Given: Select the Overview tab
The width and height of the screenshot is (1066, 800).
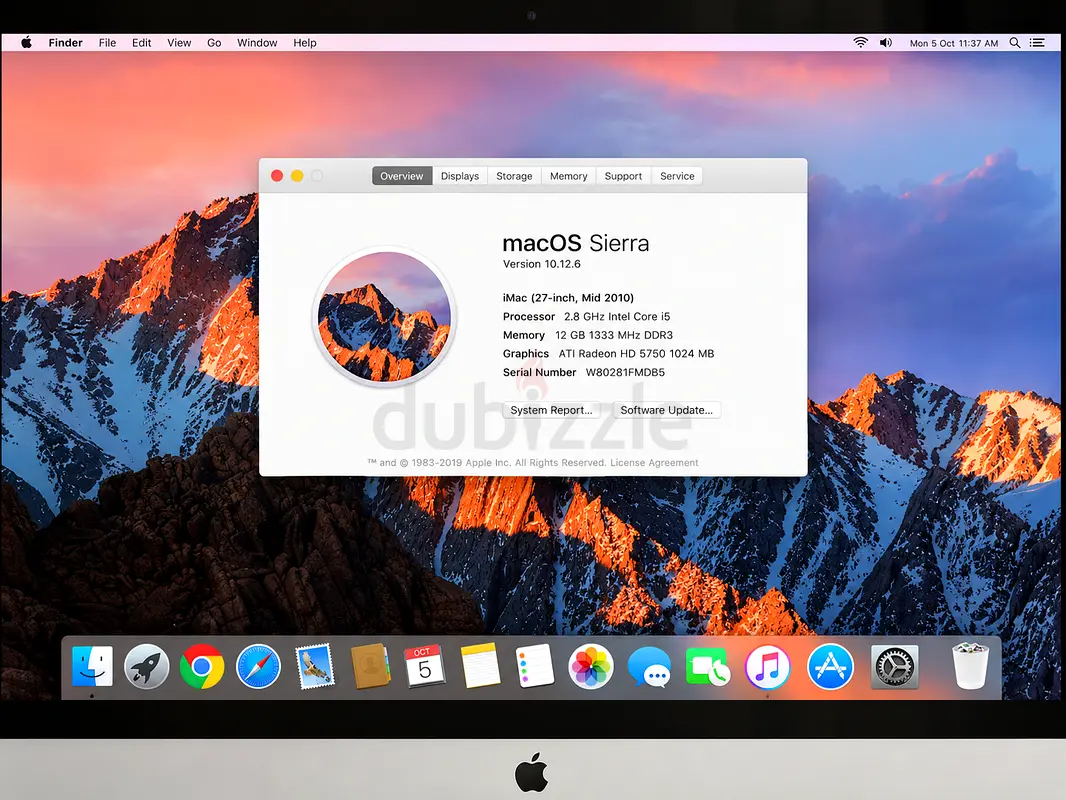Looking at the screenshot, I should tap(402, 176).
